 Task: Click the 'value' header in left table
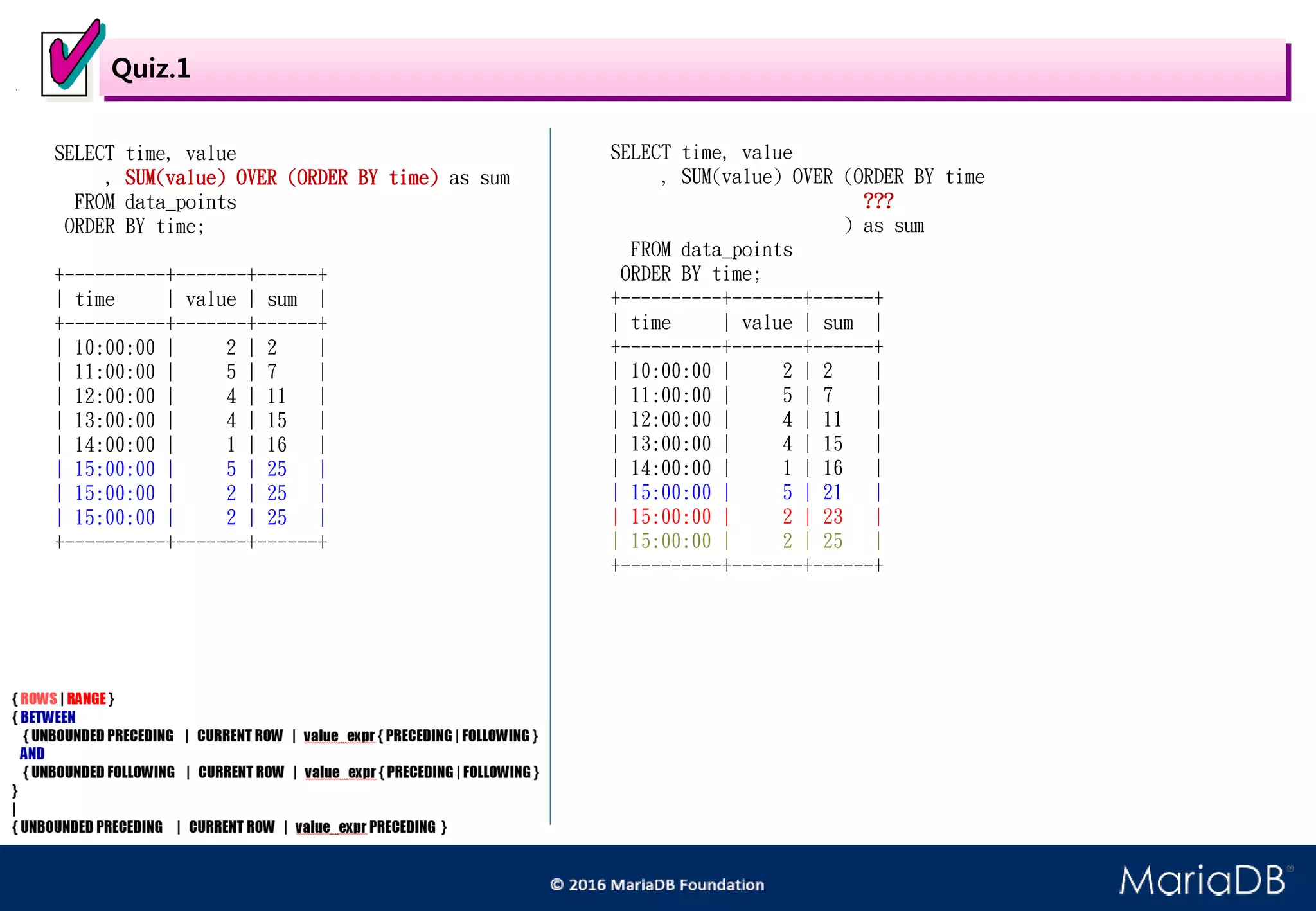click(211, 299)
